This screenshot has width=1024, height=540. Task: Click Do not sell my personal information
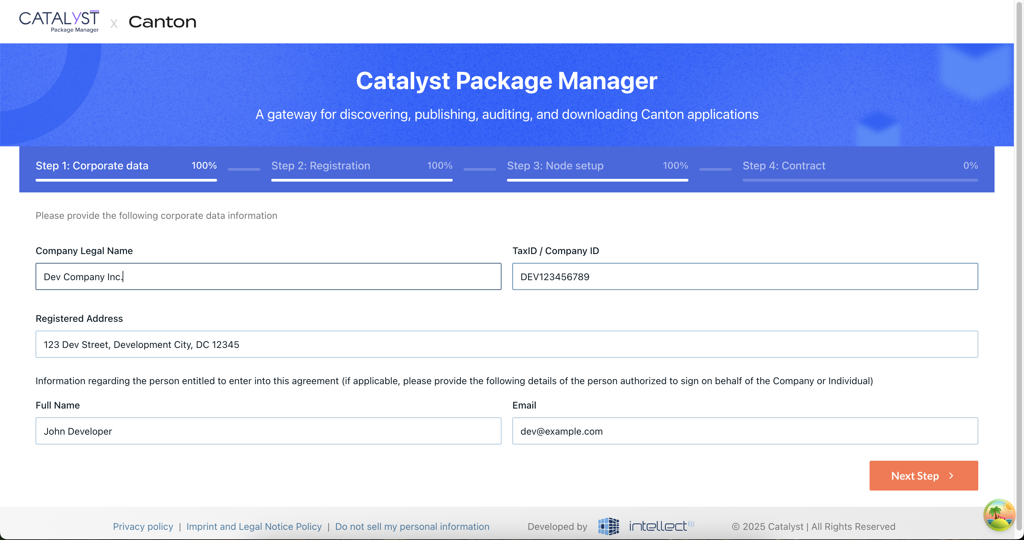click(412, 526)
